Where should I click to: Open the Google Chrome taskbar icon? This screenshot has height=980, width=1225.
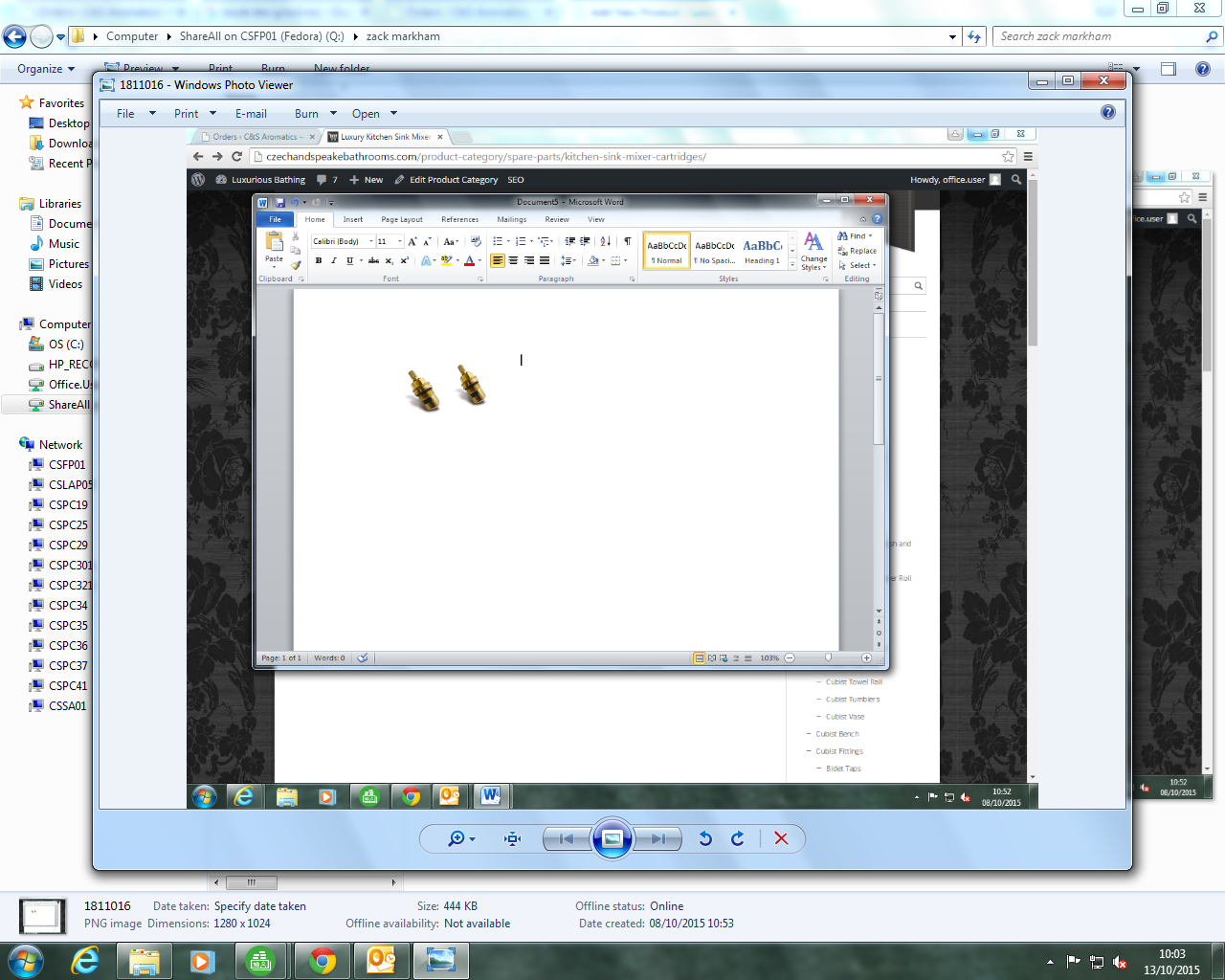click(323, 960)
